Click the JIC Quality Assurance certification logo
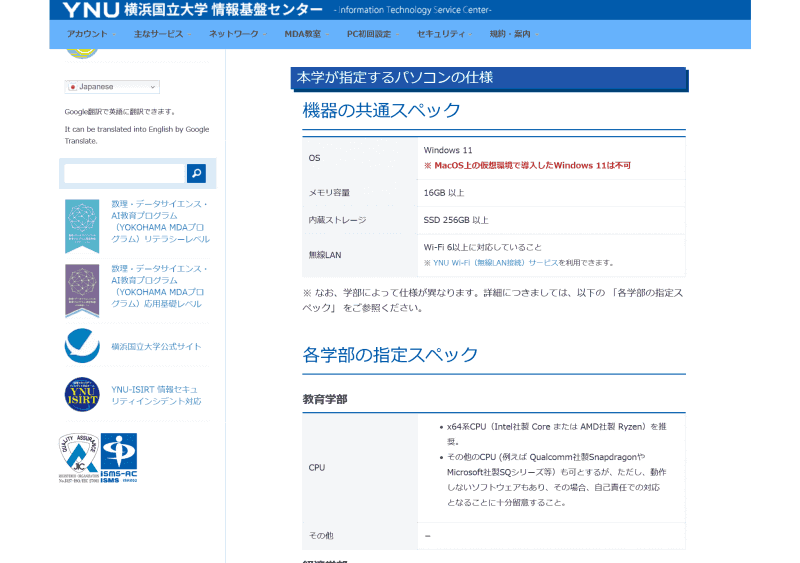The image size is (800, 563). pos(79,458)
